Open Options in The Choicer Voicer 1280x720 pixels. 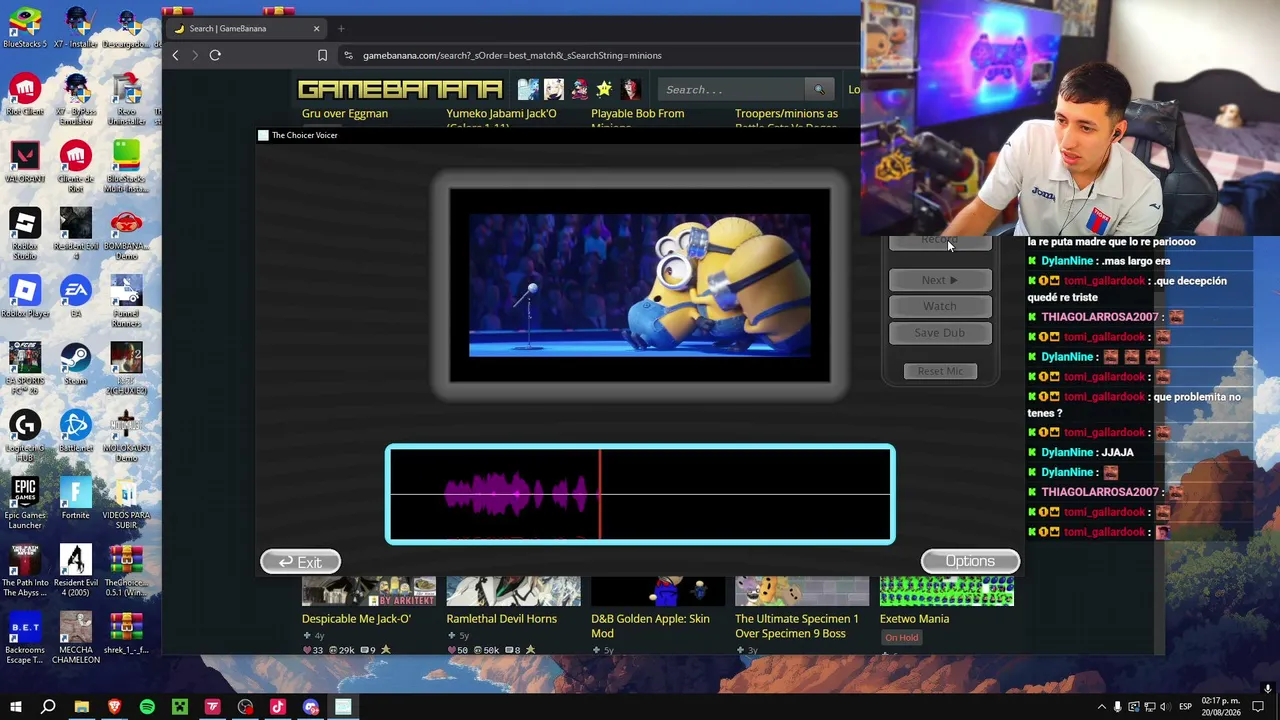pos(970,561)
